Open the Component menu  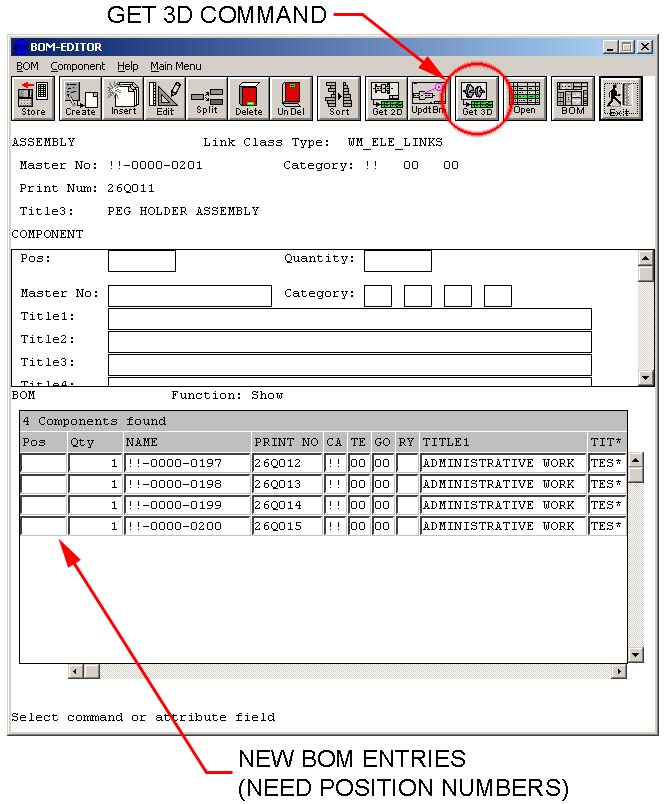click(x=78, y=66)
